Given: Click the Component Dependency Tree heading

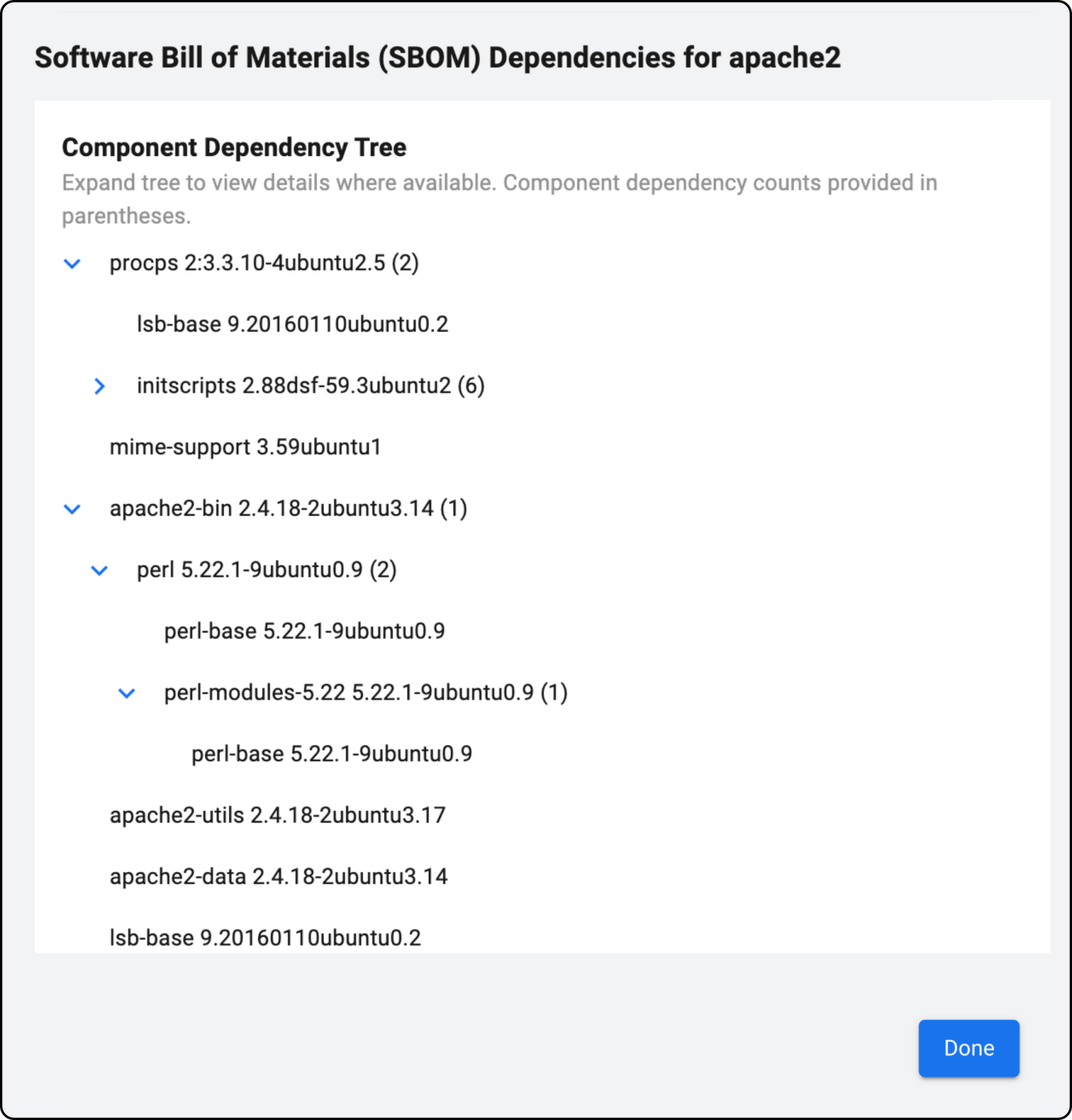Looking at the screenshot, I should pos(234,147).
